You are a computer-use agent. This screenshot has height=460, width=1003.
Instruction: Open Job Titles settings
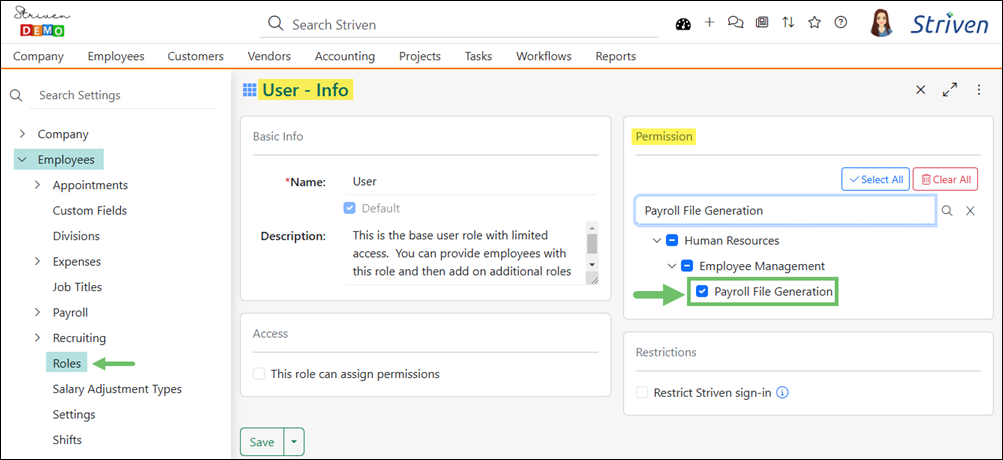click(x=77, y=287)
